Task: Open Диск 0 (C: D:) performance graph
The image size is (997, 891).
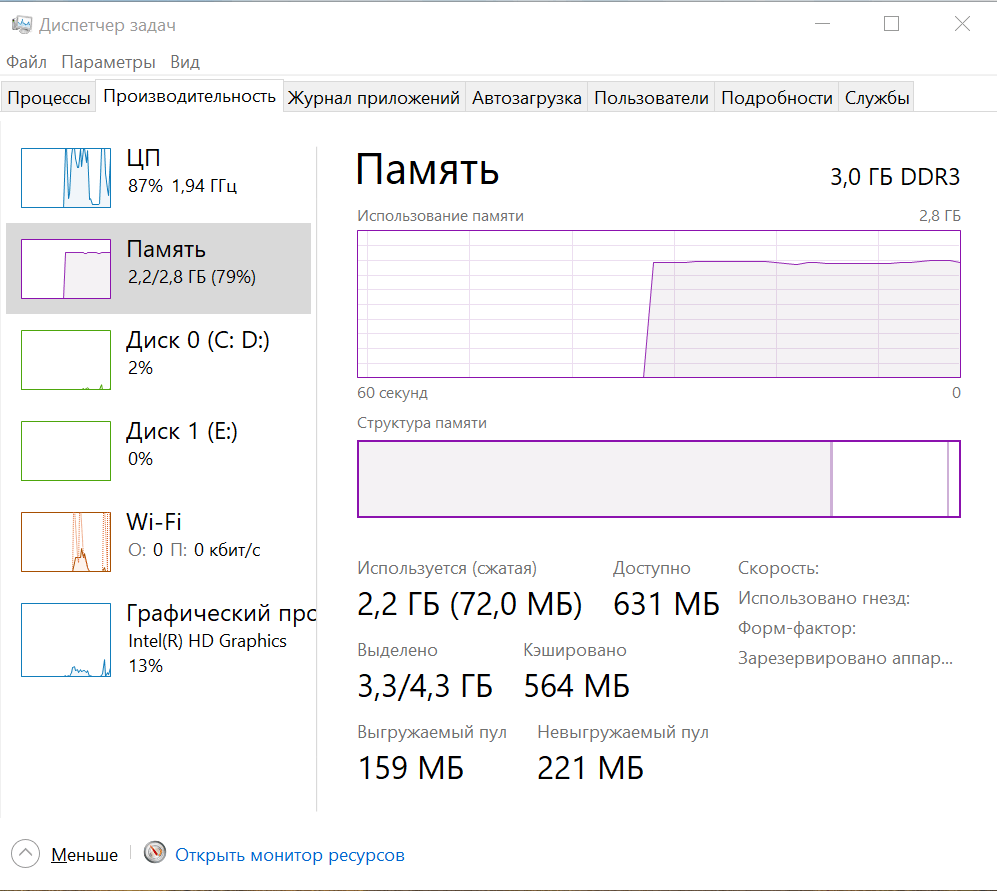Action: [x=66, y=359]
